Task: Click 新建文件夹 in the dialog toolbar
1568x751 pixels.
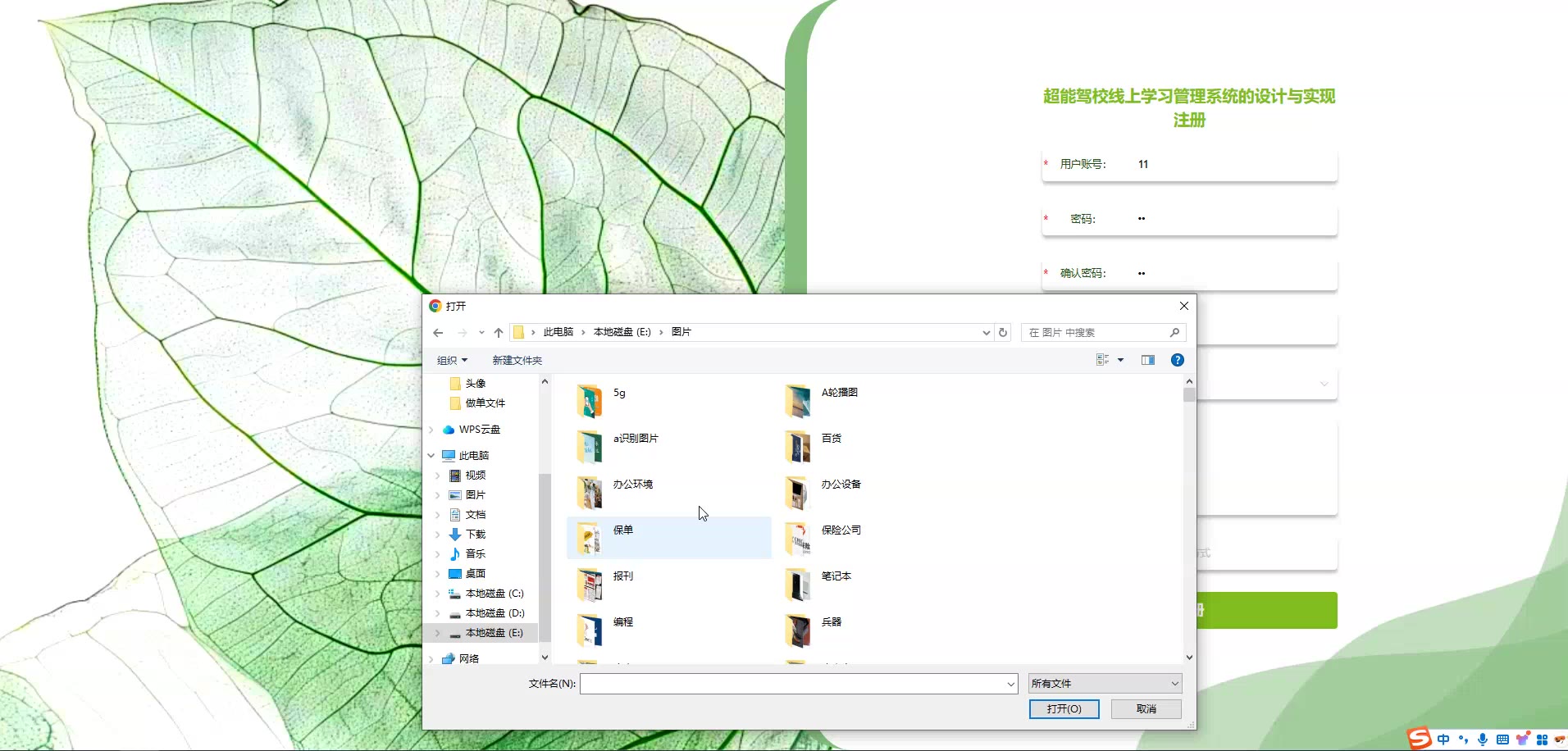Action: (517, 361)
